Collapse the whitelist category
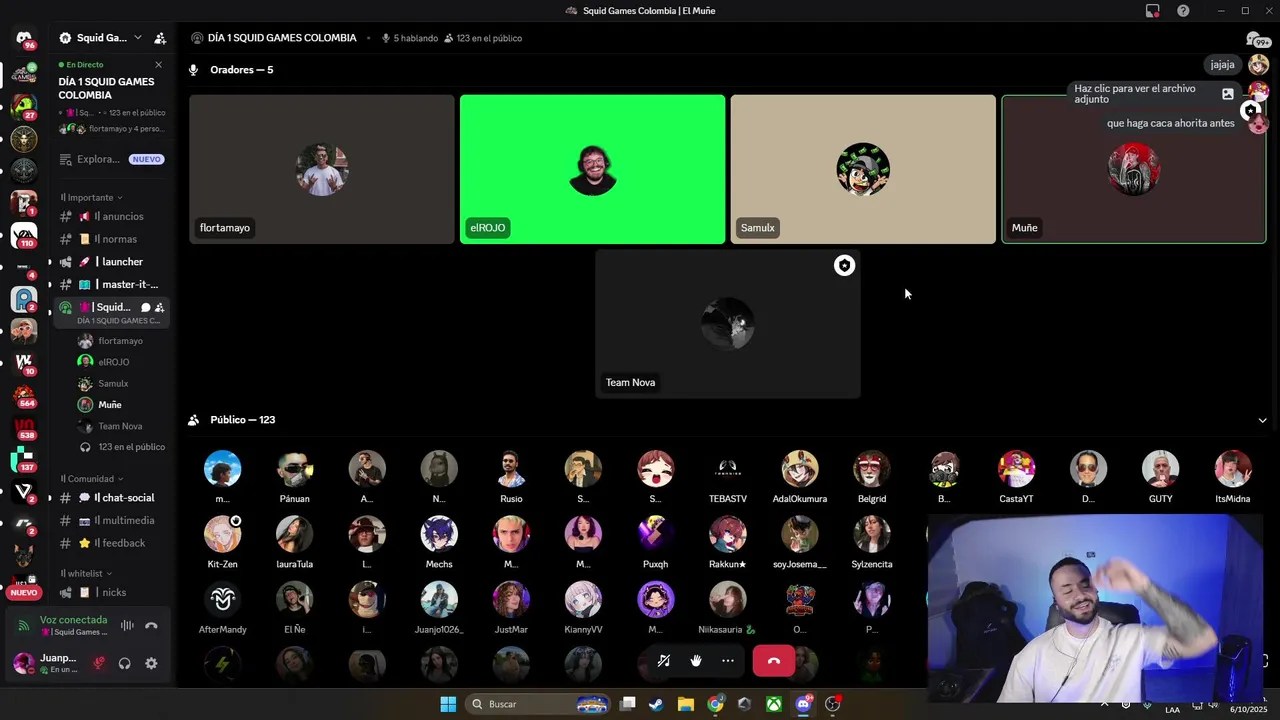The image size is (1280, 720). pyautogui.click(x=86, y=574)
